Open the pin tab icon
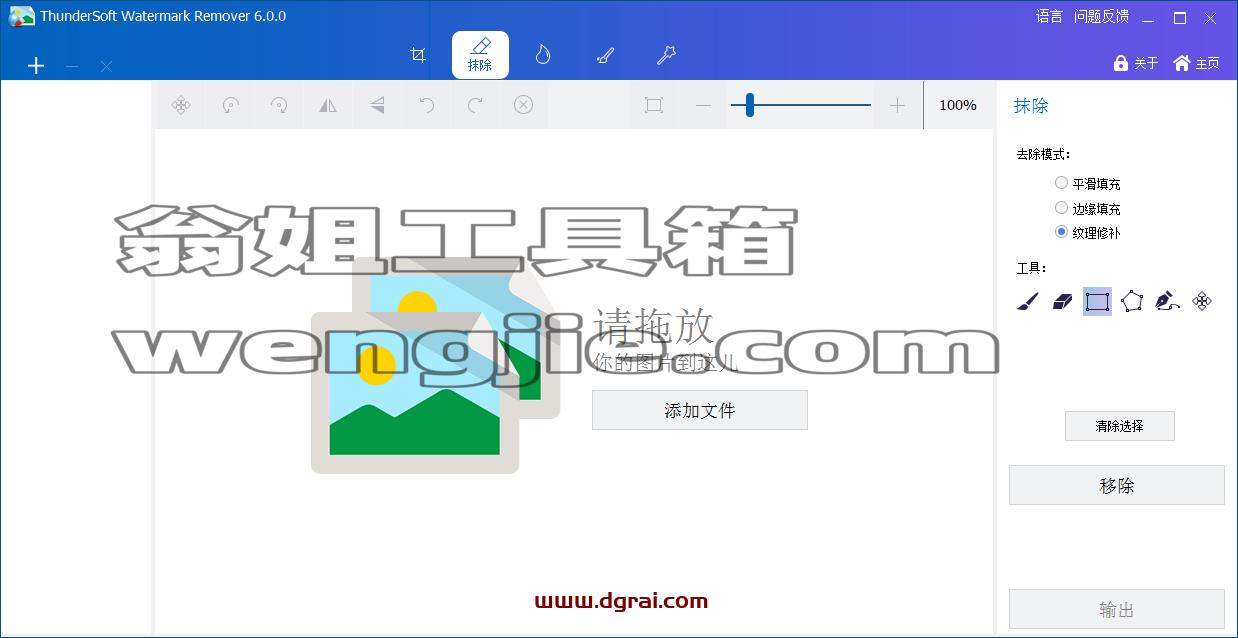Image resolution: width=1238 pixels, height=638 pixels. pos(666,55)
